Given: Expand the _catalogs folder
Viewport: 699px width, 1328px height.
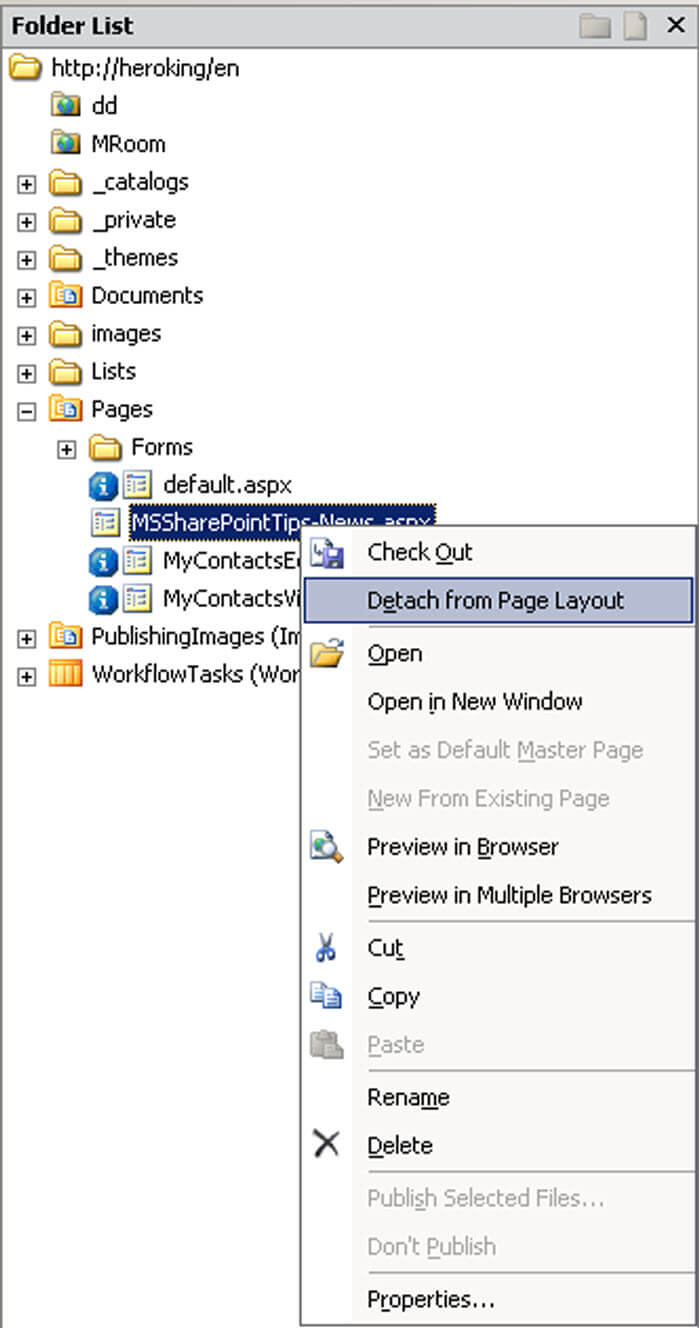Looking at the screenshot, I should coord(27,184).
